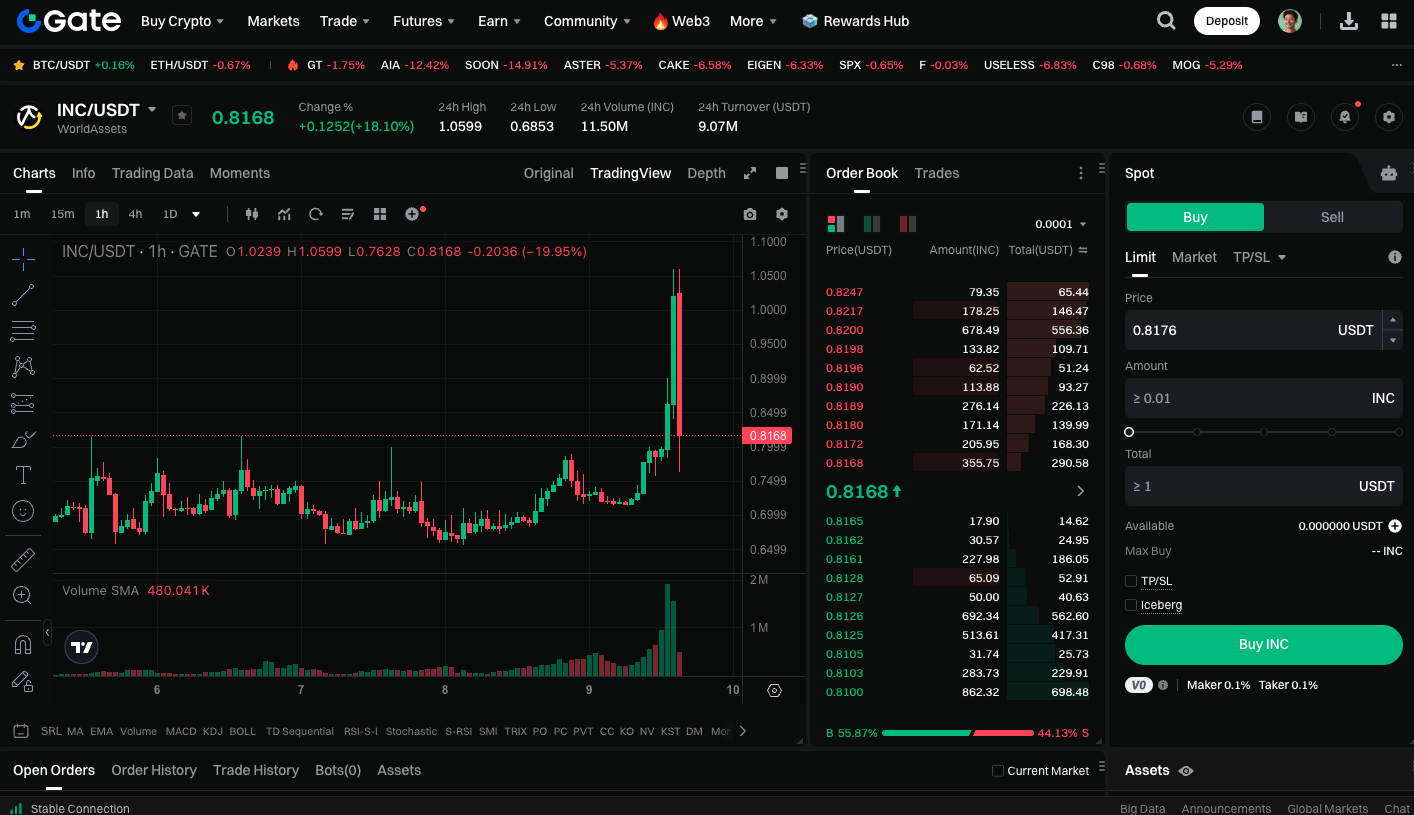1414x815 pixels.
Task: Open the user profile avatar
Action: 1290,21
